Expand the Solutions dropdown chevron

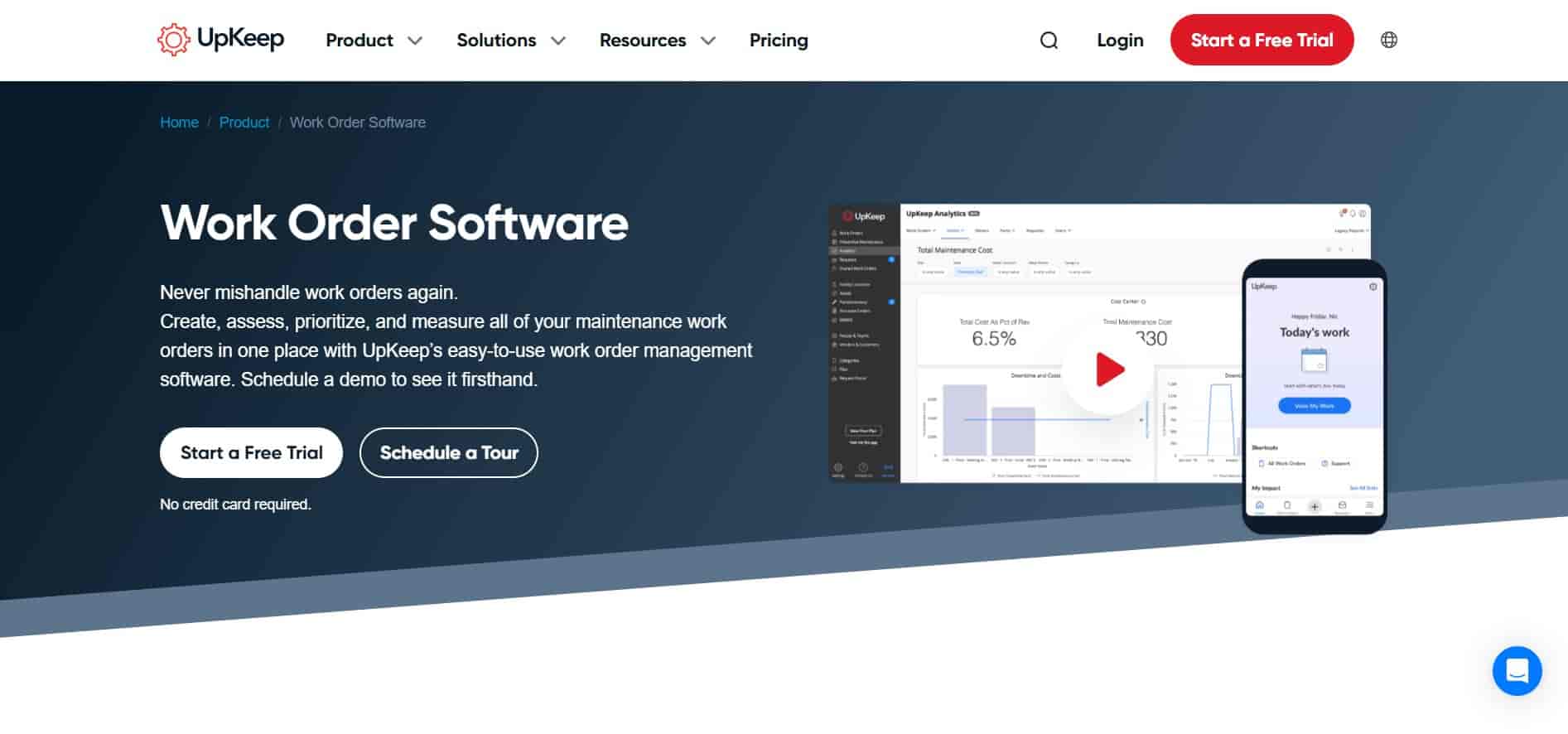click(558, 41)
